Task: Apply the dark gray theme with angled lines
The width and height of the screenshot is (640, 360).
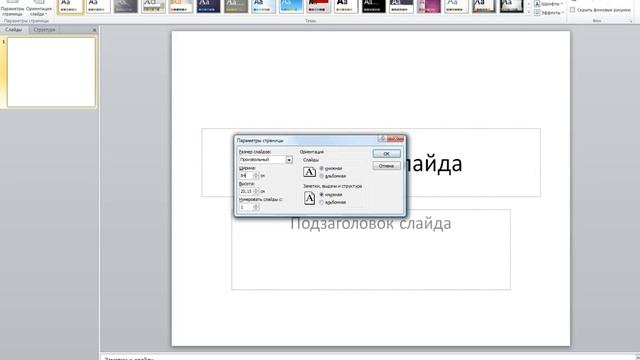Action: point(125,7)
